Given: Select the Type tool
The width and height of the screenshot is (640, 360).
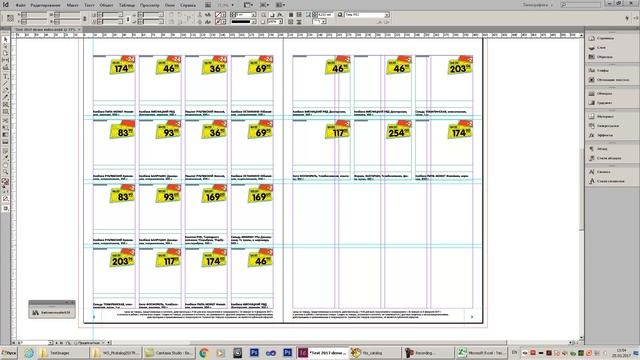Looking at the screenshot, I should [x=5, y=76].
